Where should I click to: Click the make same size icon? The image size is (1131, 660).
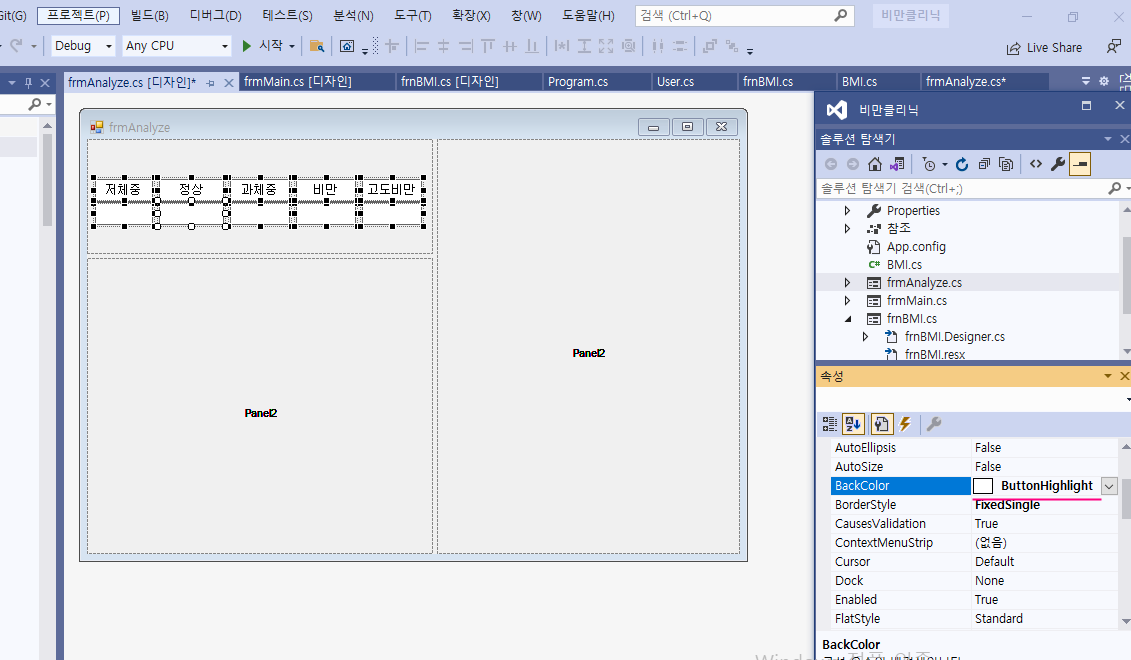pyautogui.click(x=606, y=46)
